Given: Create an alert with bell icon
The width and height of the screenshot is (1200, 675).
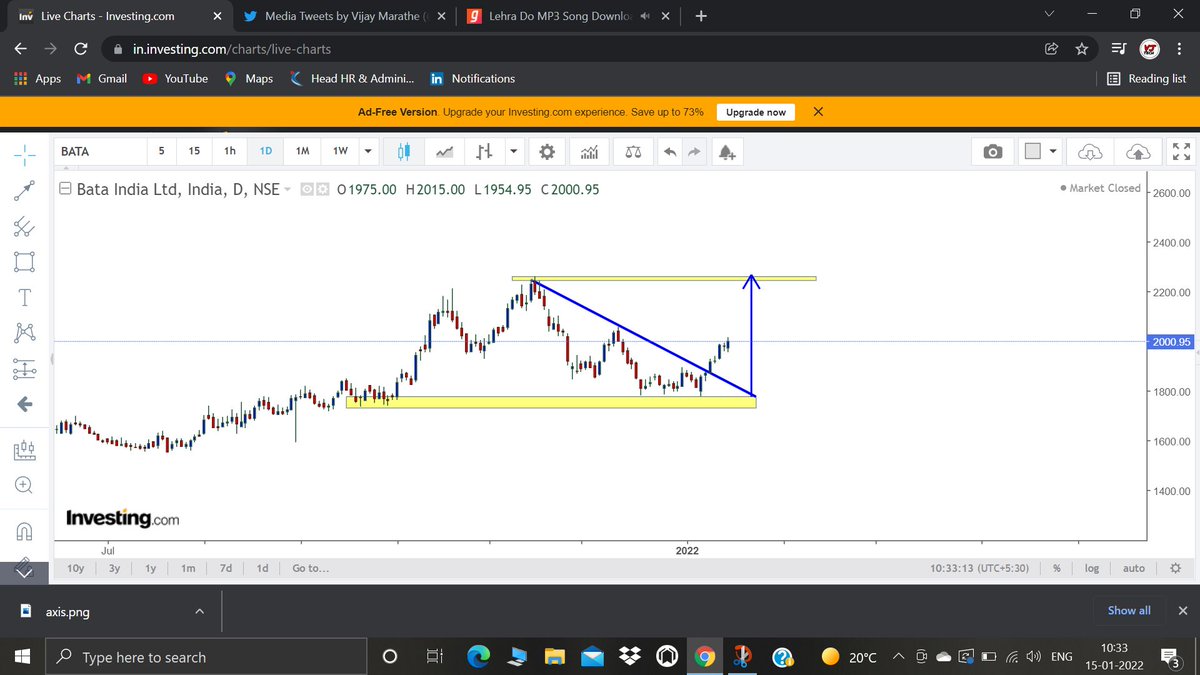Looking at the screenshot, I should (727, 151).
